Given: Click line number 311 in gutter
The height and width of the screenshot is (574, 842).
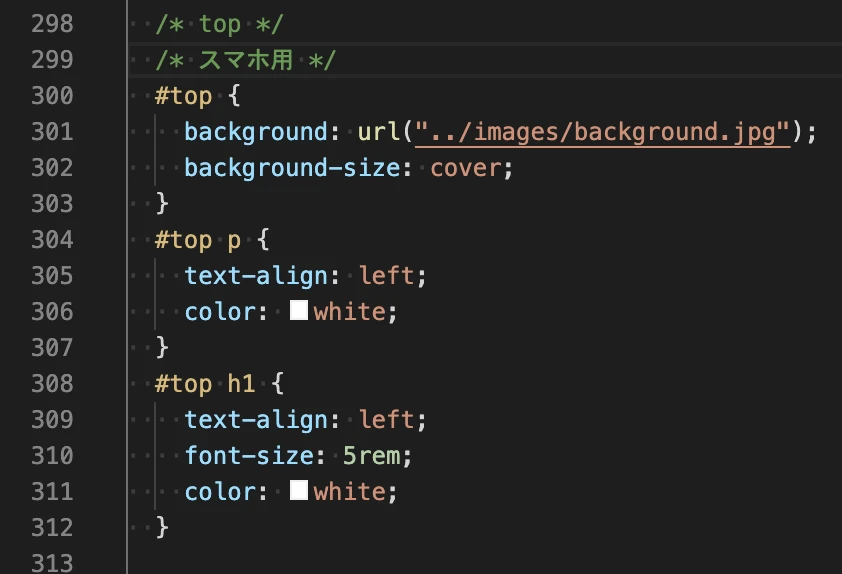Looking at the screenshot, I should 52,491.
